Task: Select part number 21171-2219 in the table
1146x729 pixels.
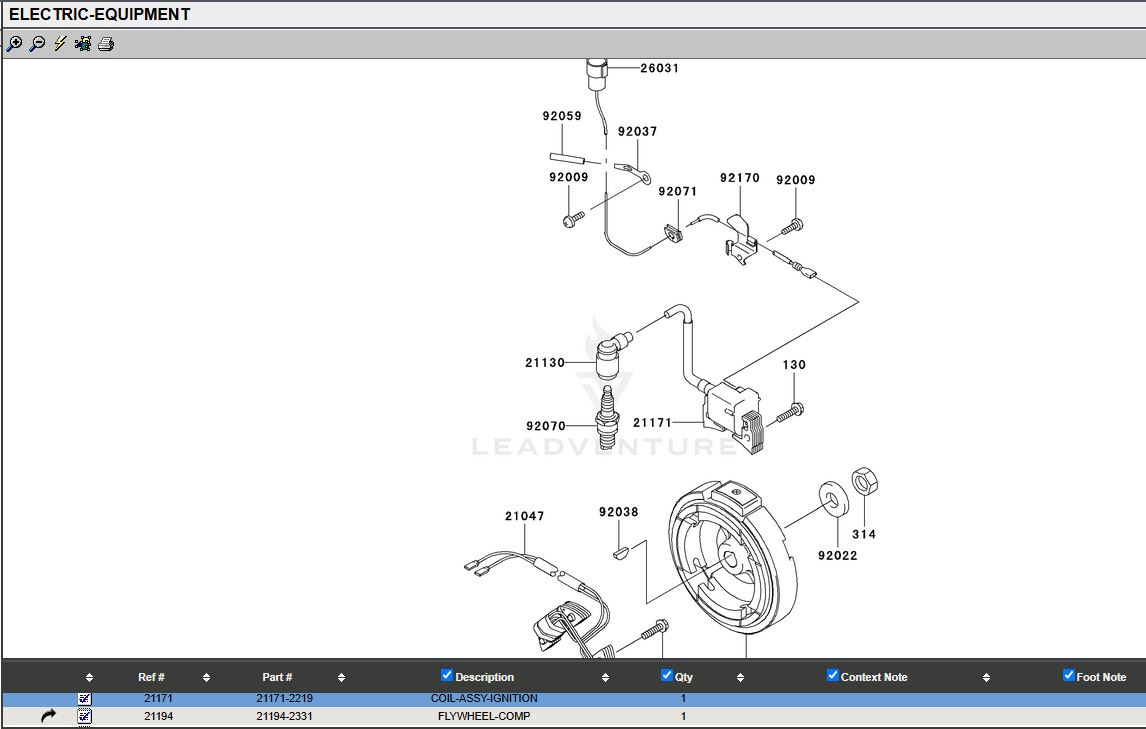Action: click(x=284, y=699)
